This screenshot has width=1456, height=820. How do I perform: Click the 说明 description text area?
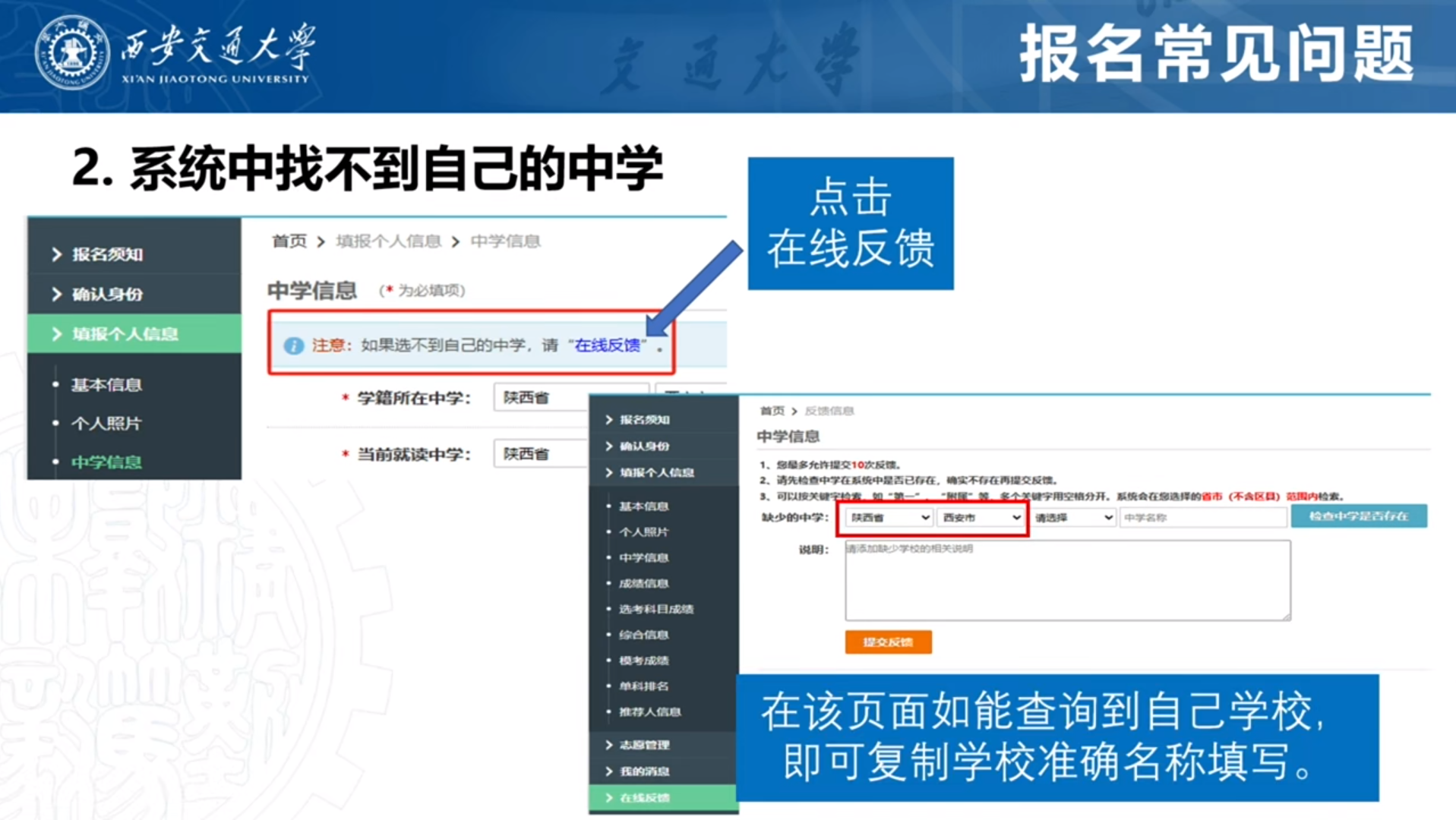click(x=1067, y=581)
